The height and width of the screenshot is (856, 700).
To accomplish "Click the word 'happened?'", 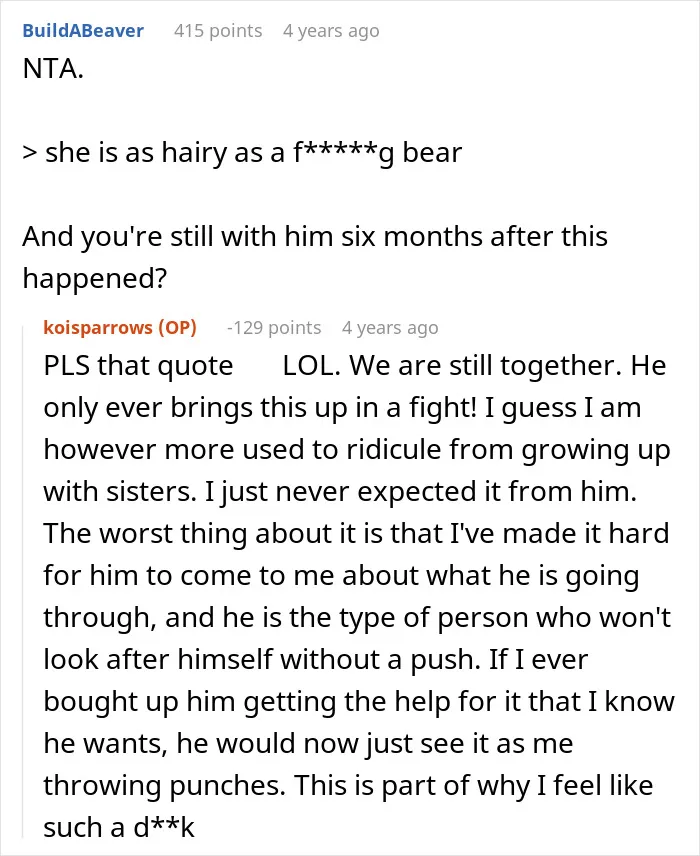I will tap(94, 278).
